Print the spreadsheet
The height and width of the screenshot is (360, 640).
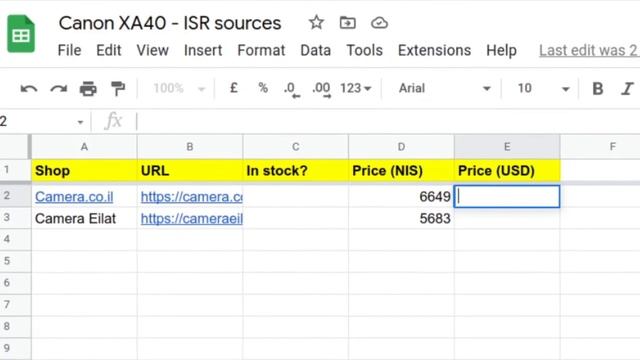pos(88,88)
